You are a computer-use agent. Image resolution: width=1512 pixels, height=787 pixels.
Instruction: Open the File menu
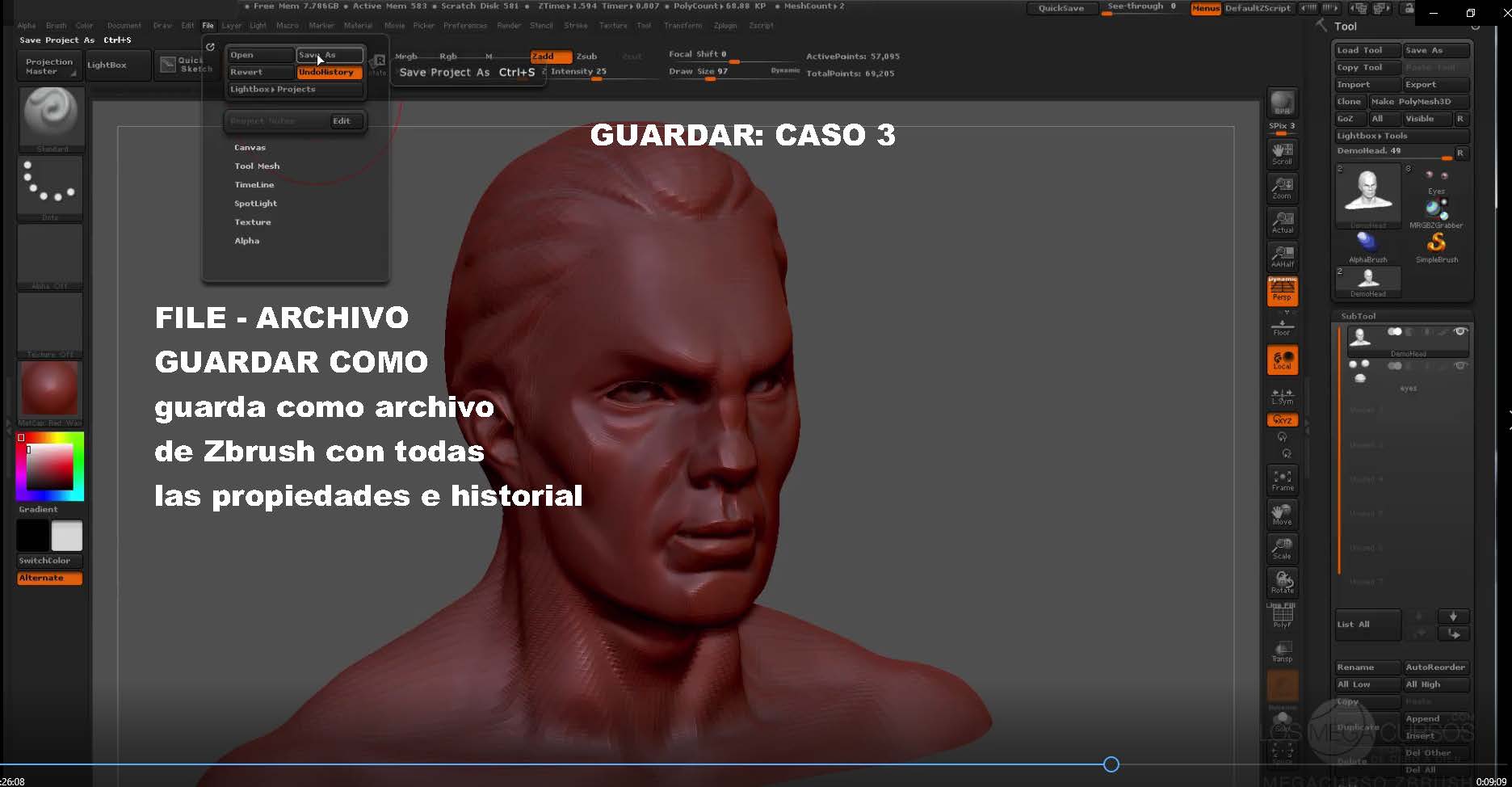click(x=208, y=25)
